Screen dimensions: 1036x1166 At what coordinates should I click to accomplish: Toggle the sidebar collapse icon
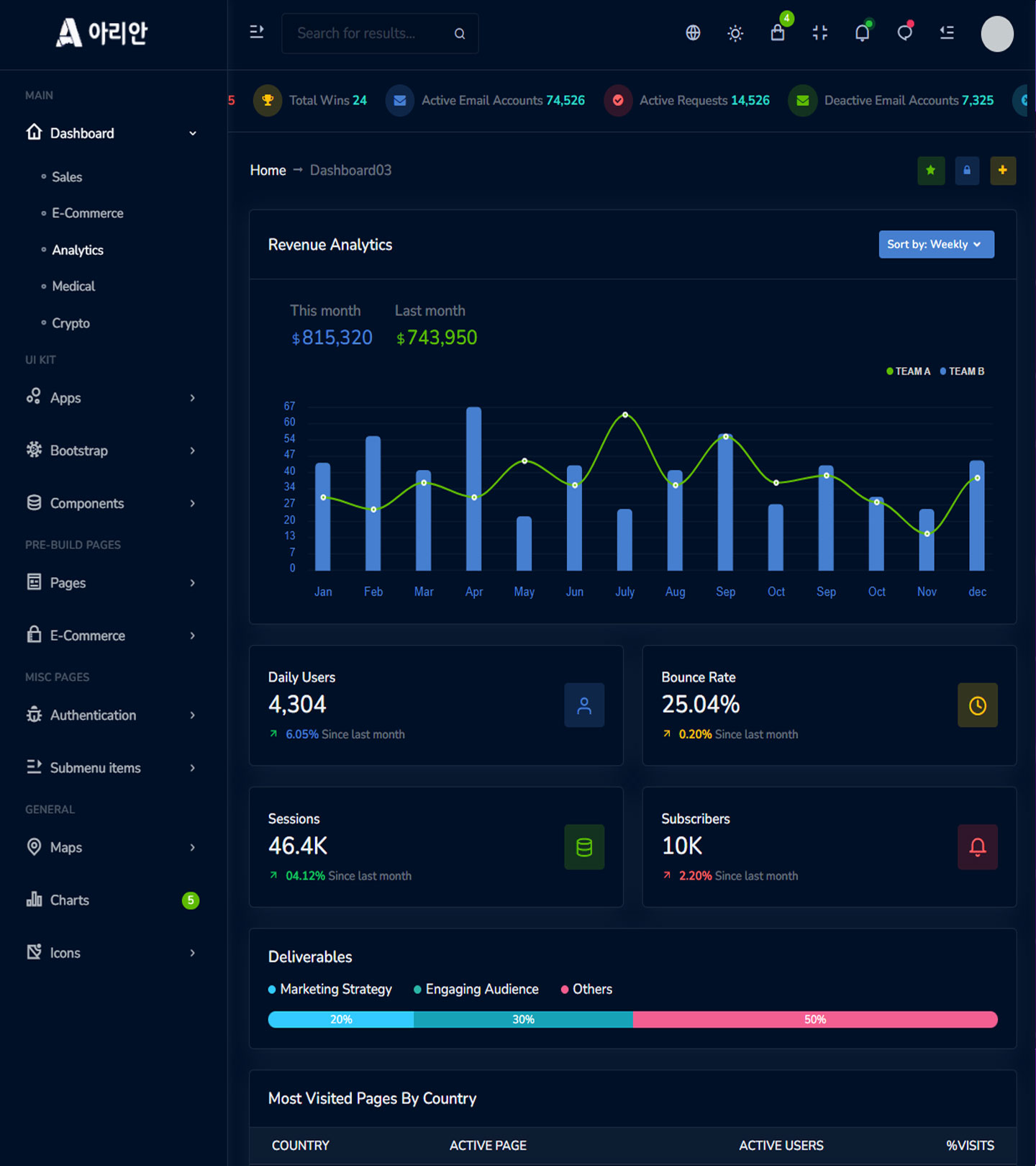pyautogui.click(x=257, y=32)
